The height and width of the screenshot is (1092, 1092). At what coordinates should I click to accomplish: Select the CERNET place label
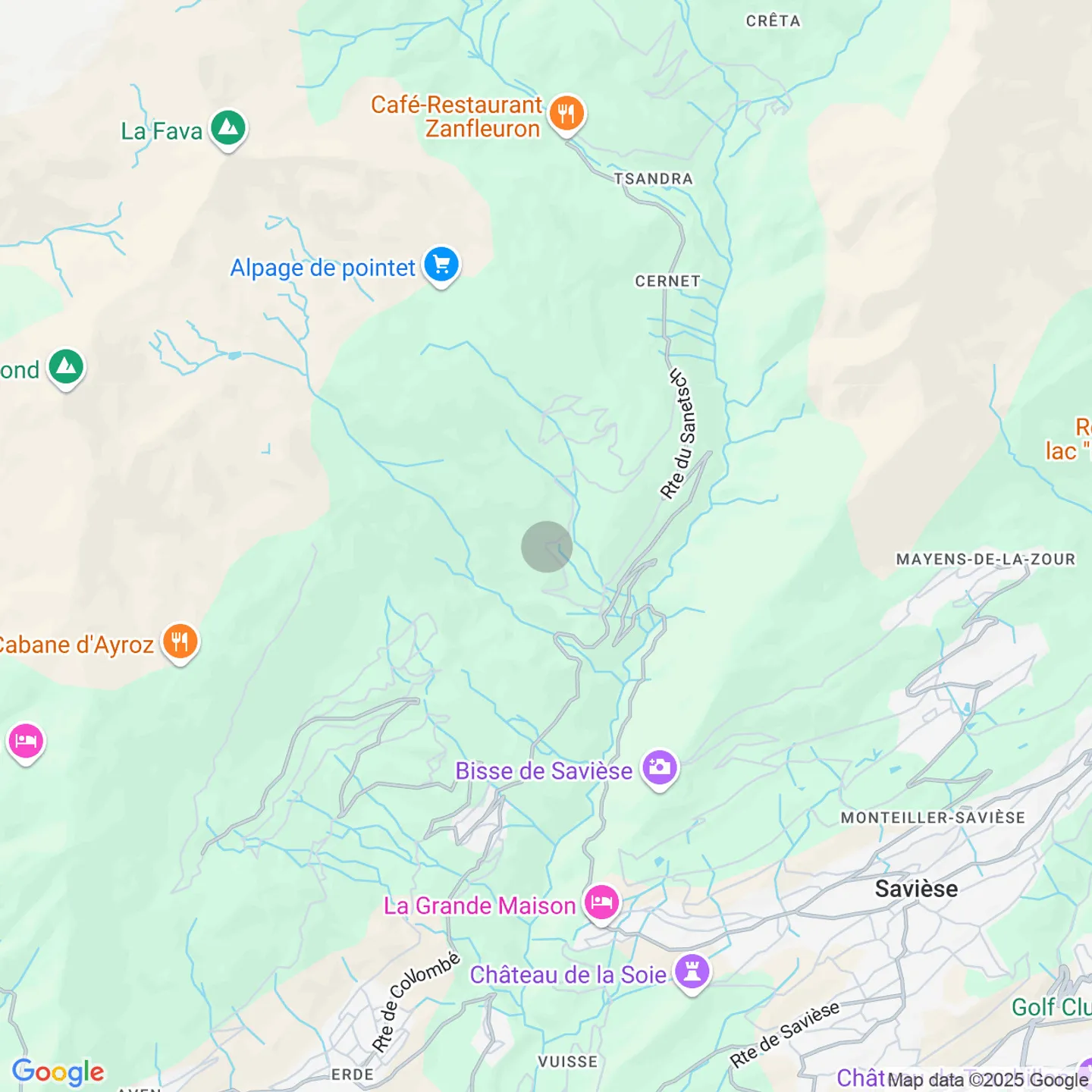click(668, 281)
